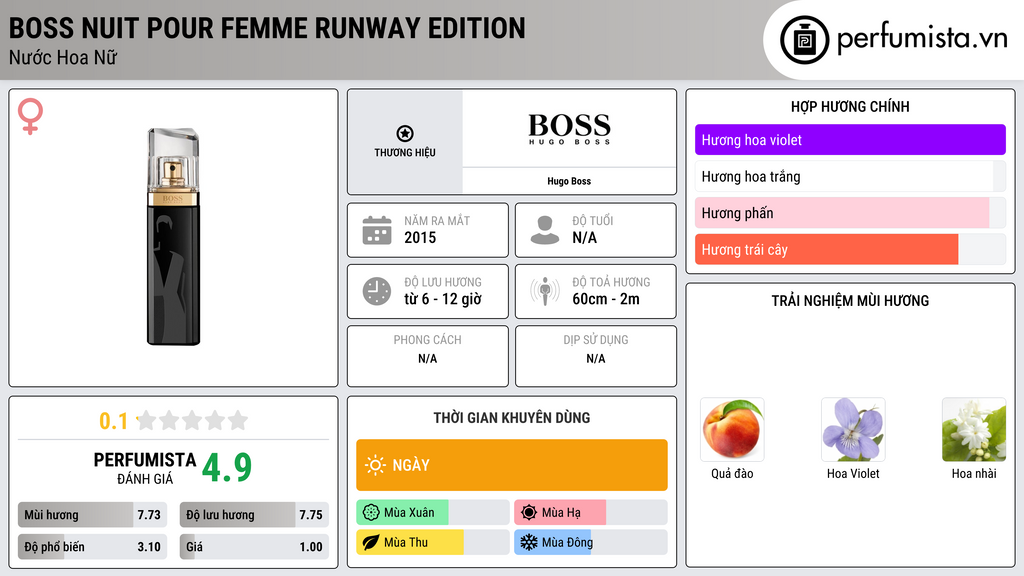Click the Quả đào peach thumbnail

731,428
